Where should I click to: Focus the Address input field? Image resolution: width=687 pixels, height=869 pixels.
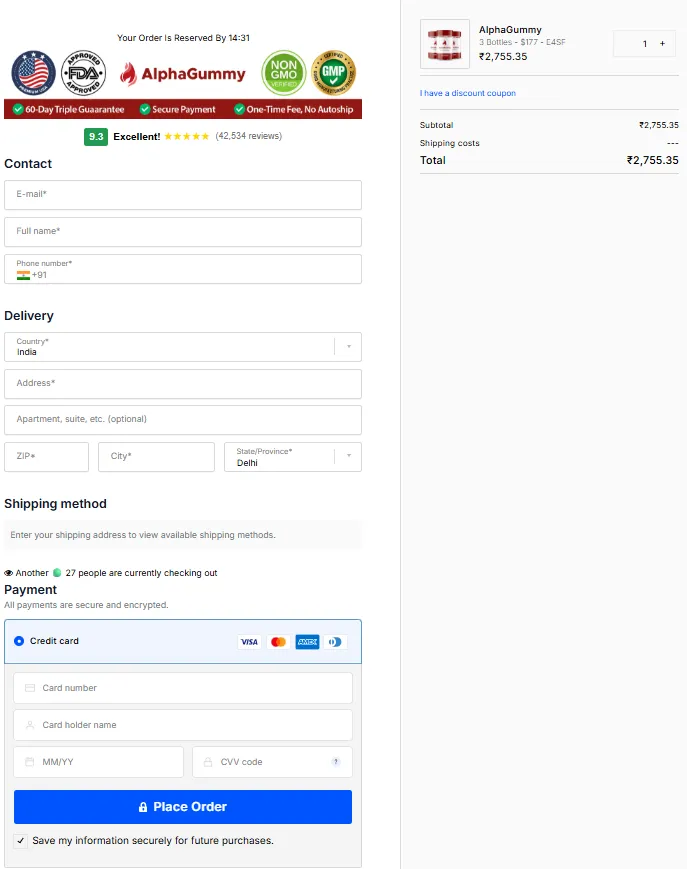pos(183,384)
